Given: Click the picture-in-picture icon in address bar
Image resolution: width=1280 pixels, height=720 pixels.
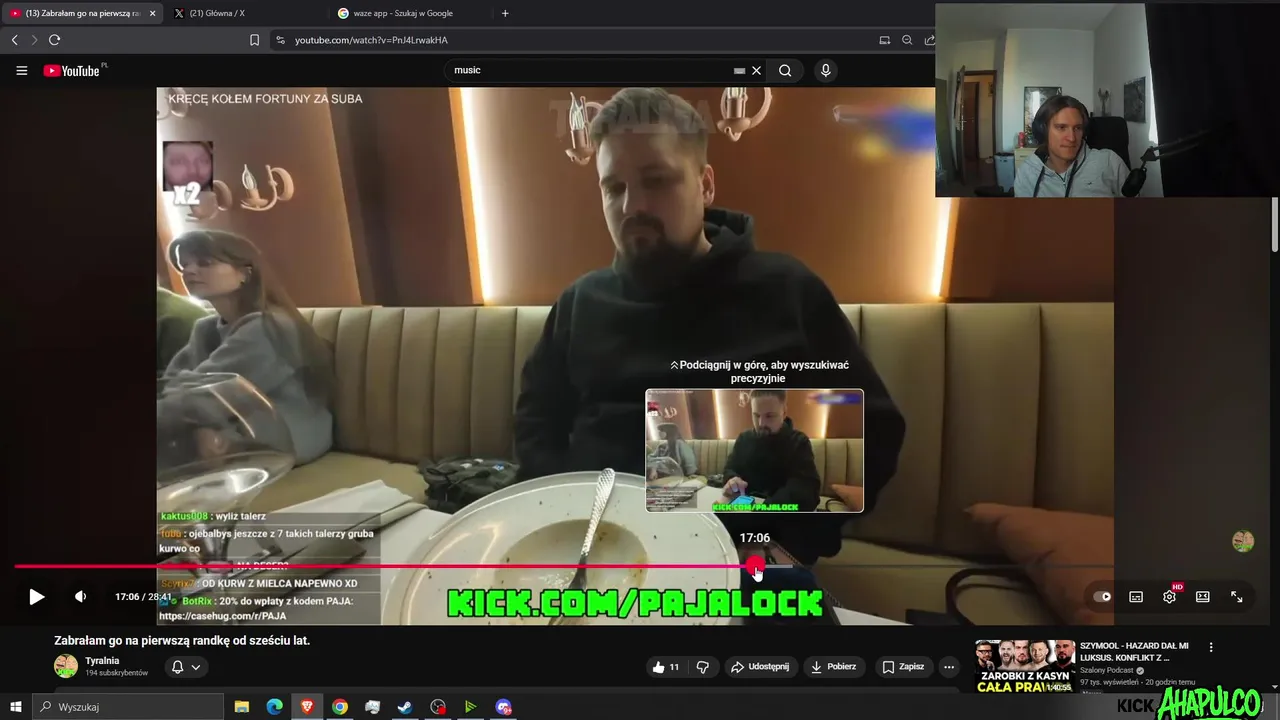Looking at the screenshot, I should 884,40.
